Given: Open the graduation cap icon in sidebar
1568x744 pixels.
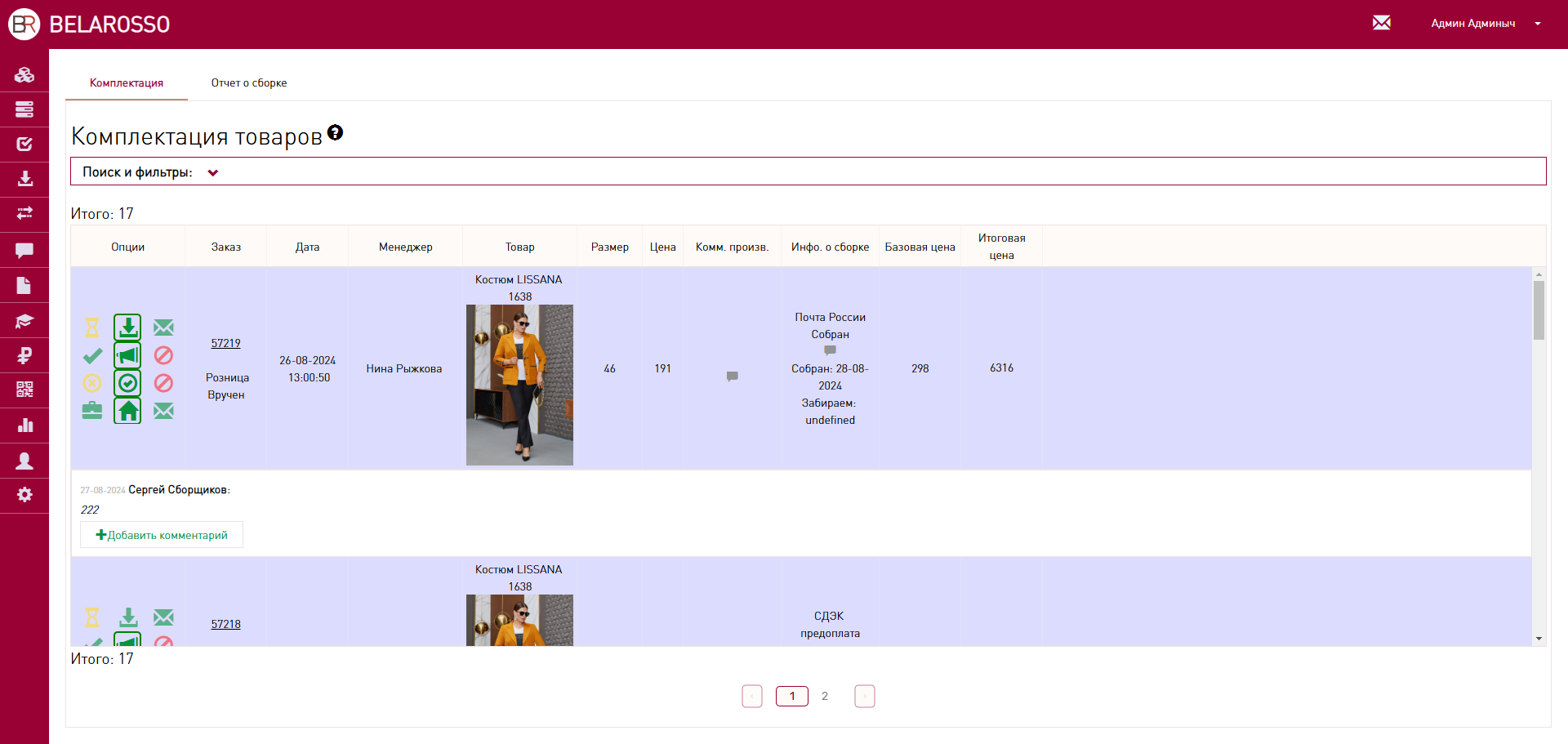Looking at the screenshot, I should click(24, 321).
